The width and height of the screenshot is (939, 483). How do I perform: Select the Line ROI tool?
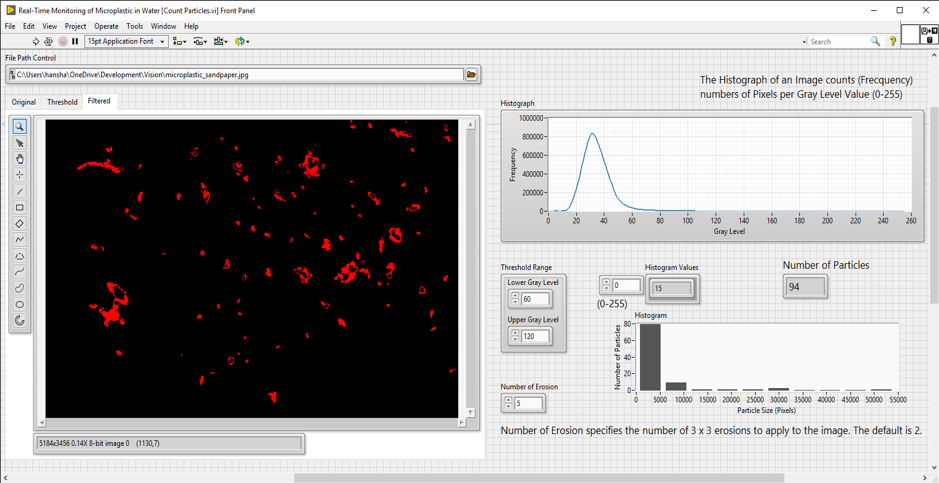[x=19, y=191]
